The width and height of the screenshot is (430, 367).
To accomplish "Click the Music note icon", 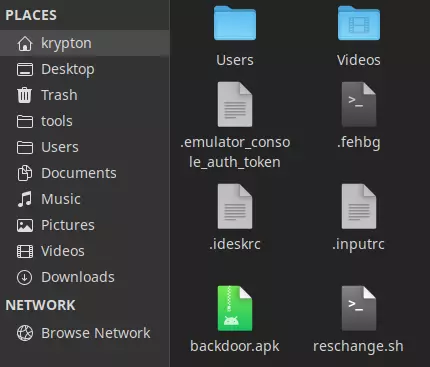I will (25, 199).
